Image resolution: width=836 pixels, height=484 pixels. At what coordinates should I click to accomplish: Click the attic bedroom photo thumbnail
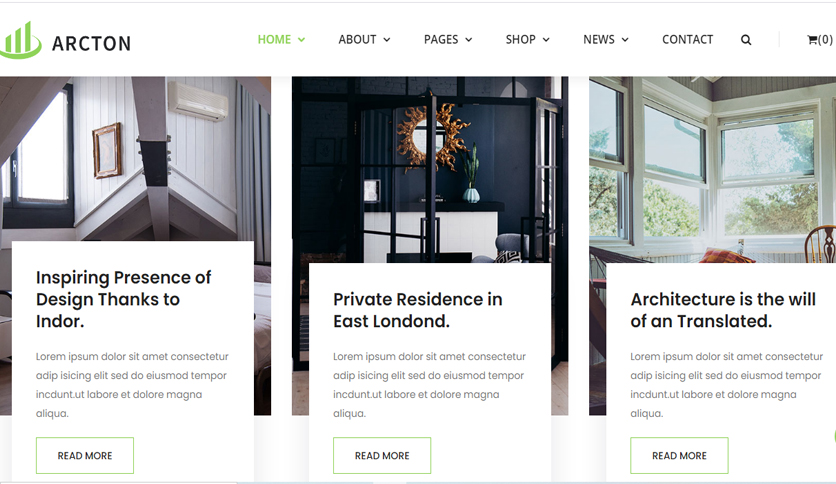pyautogui.click(x=135, y=159)
